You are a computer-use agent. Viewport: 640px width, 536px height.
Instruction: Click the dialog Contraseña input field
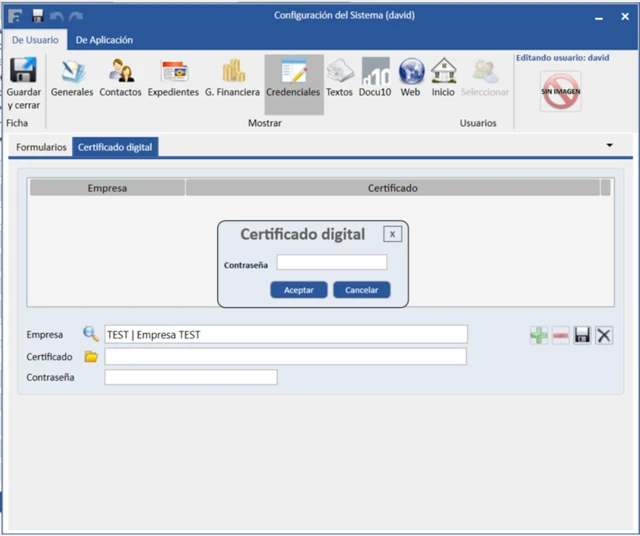(331, 263)
